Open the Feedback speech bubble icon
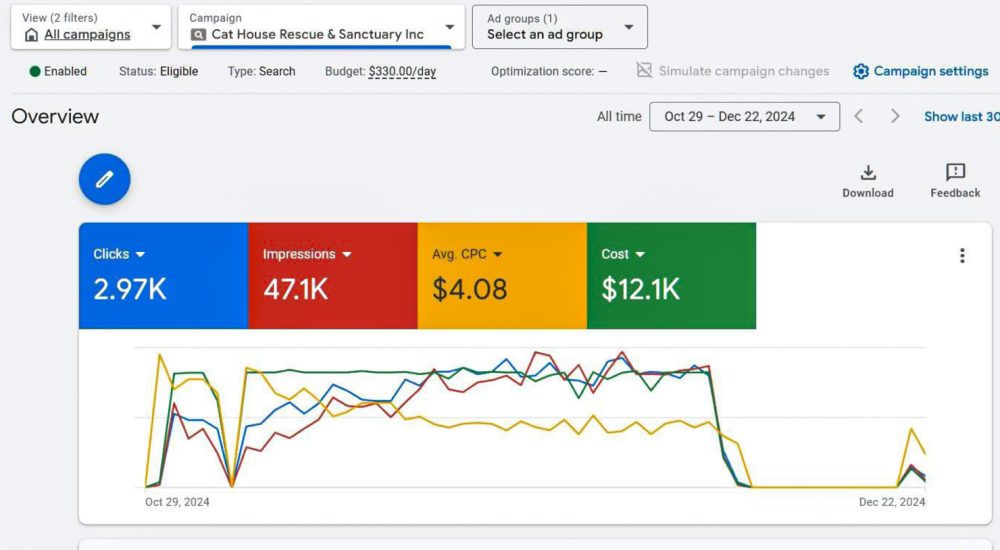Viewport: 1000px width, 550px height. (955, 172)
